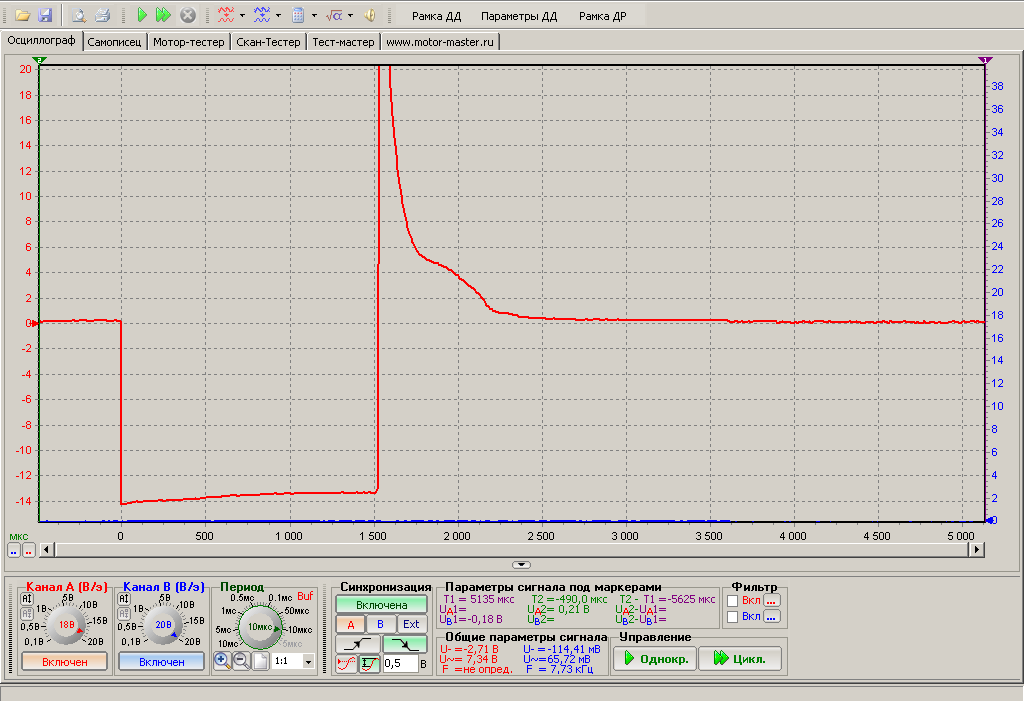Click the green marker 2 at graph top-left
Screen dimensions: 1024x702
tap(39, 60)
